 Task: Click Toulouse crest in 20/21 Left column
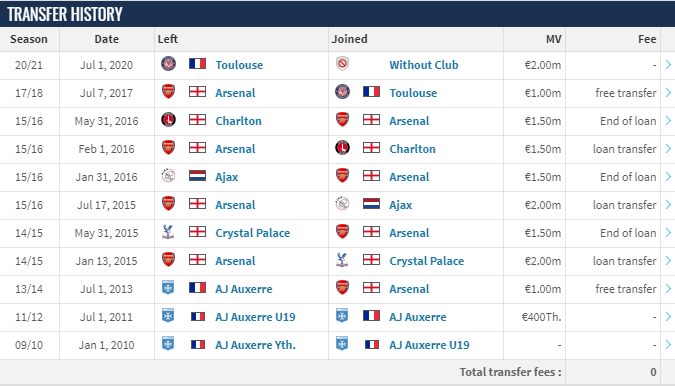(168, 64)
